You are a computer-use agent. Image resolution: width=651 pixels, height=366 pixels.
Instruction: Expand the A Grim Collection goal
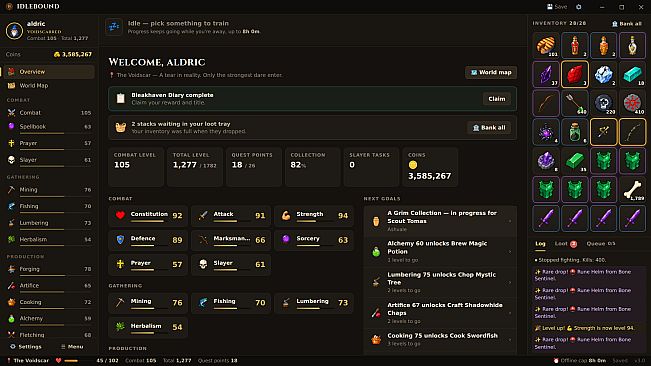tap(440, 221)
